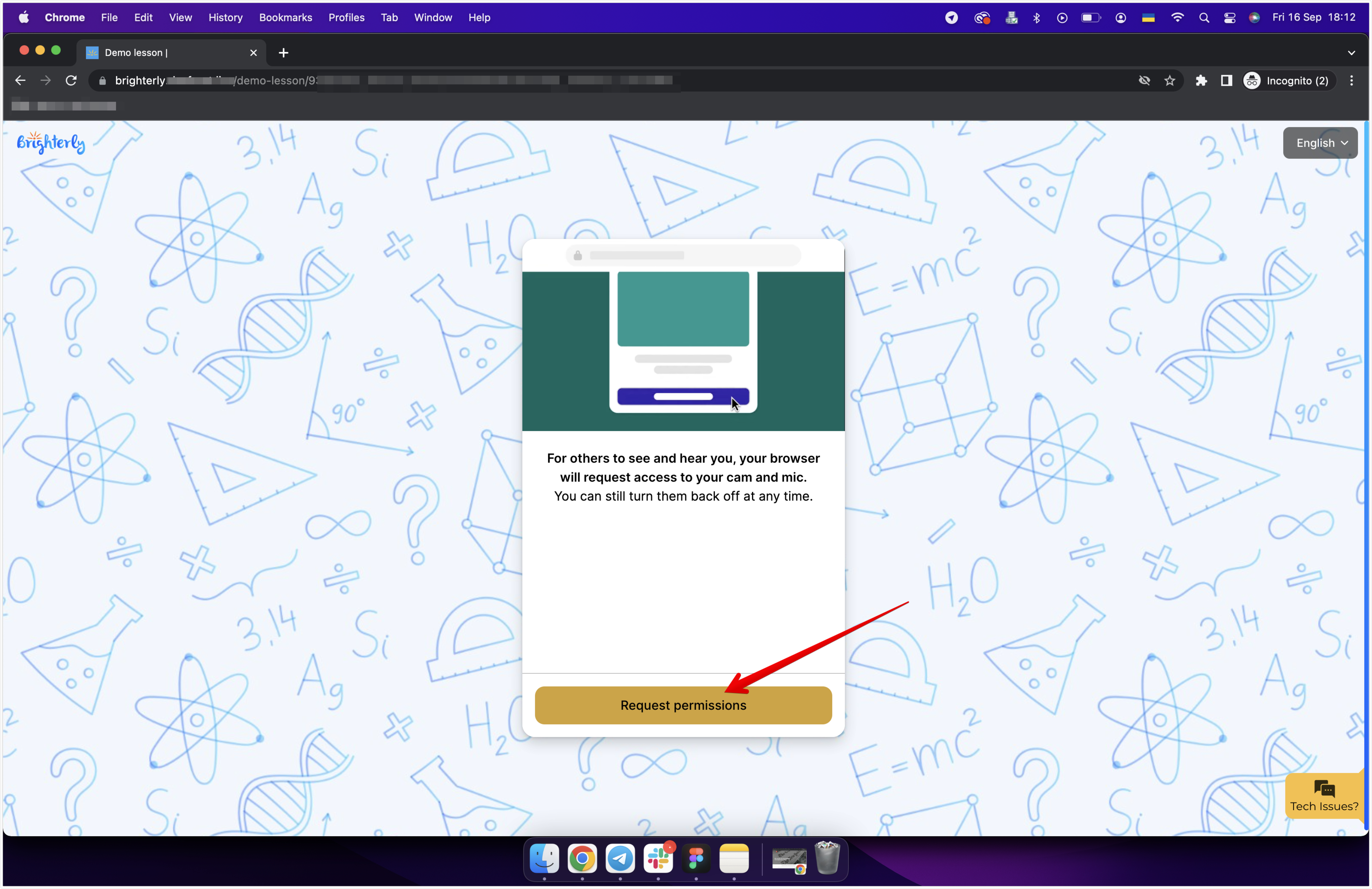Open the Chrome app menu
This screenshot has height=889, width=1372.
tap(65, 18)
